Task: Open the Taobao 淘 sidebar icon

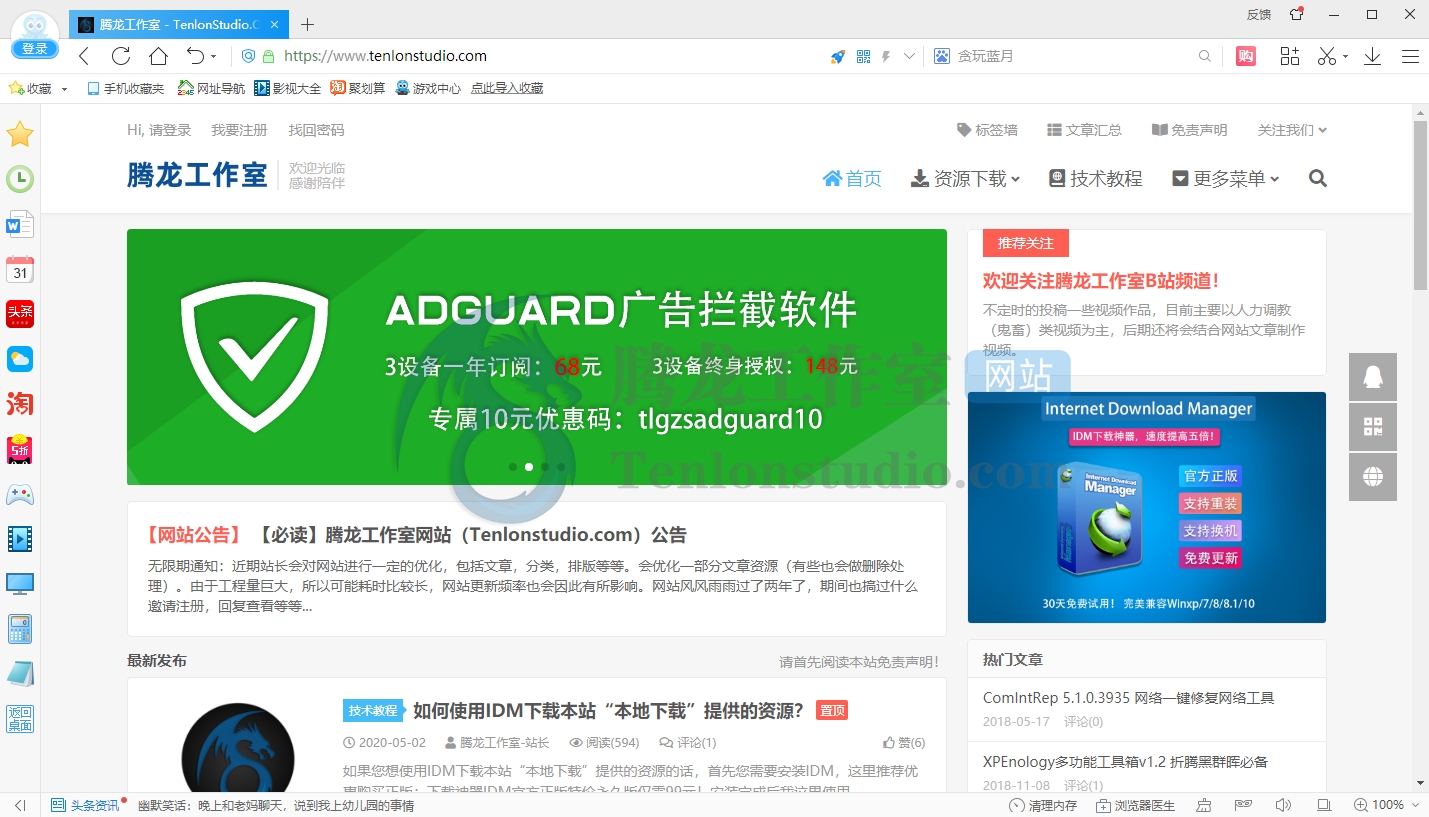Action: point(20,404)
